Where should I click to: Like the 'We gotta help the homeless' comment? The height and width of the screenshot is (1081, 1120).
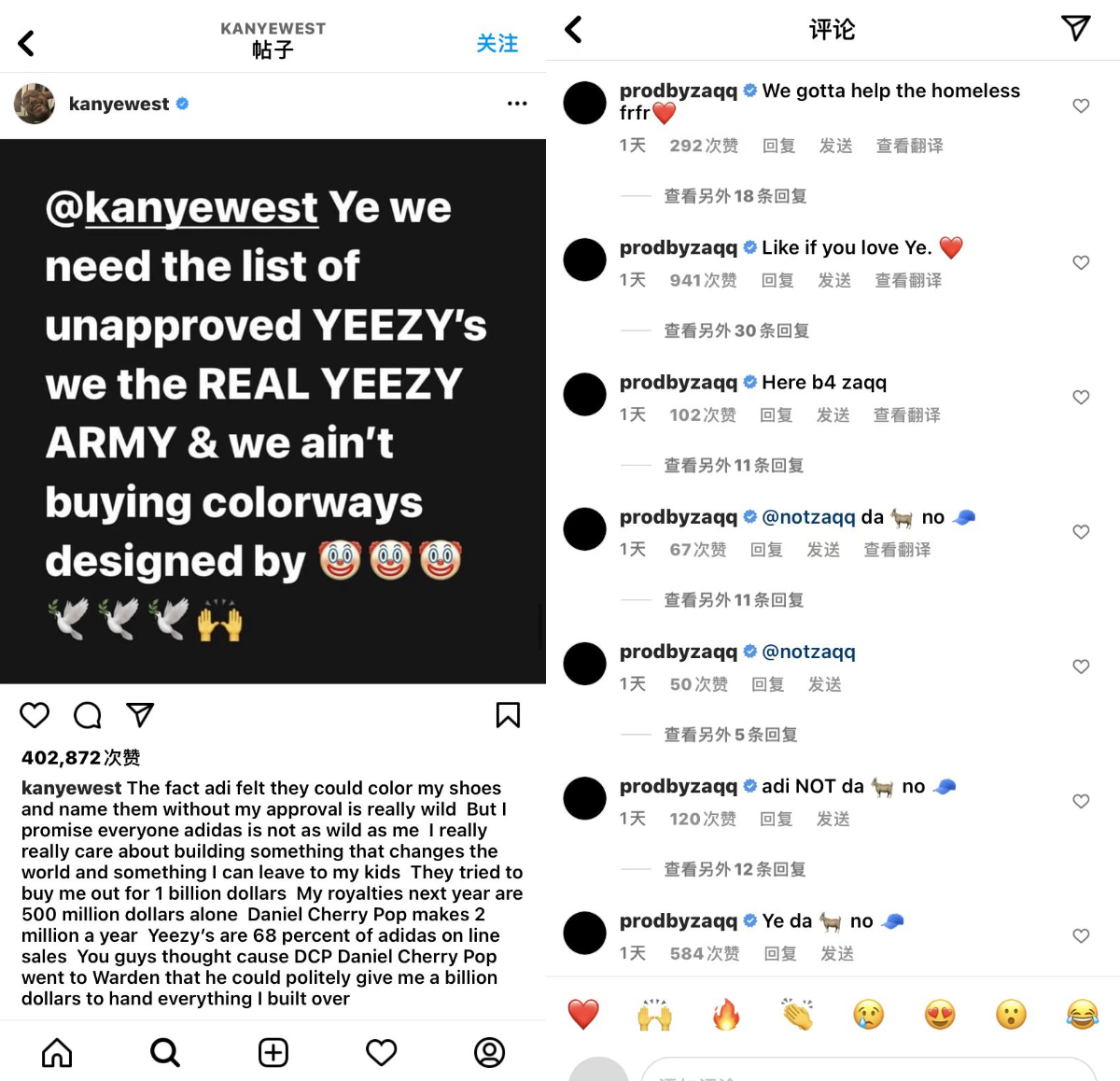click(x=1081, y=105)
